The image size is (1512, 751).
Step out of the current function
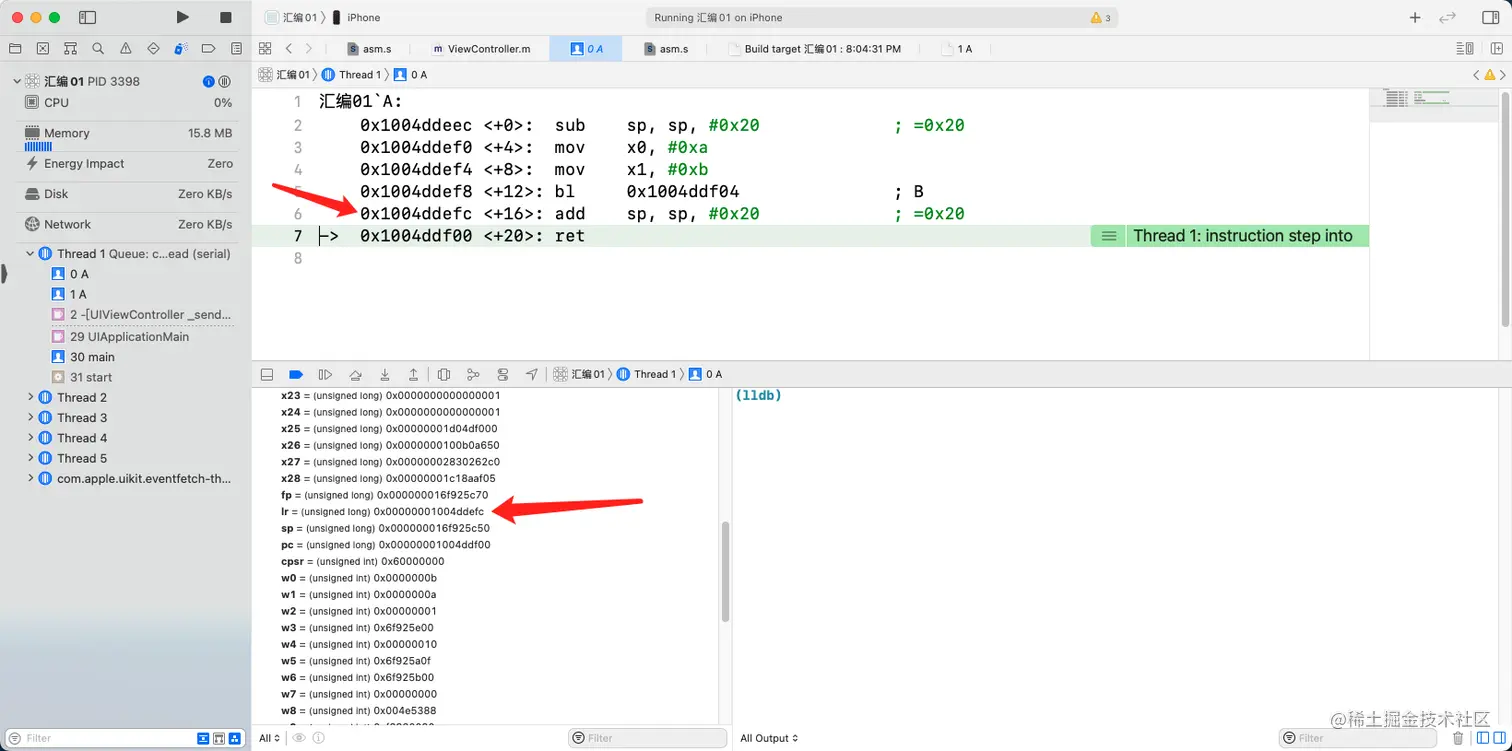coord(413,374)
